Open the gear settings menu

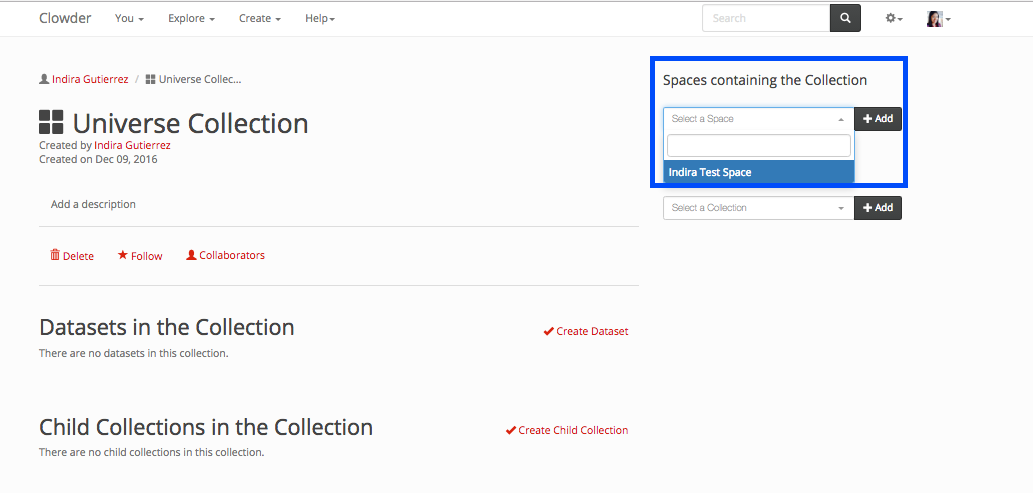click(x=893, y=19)
